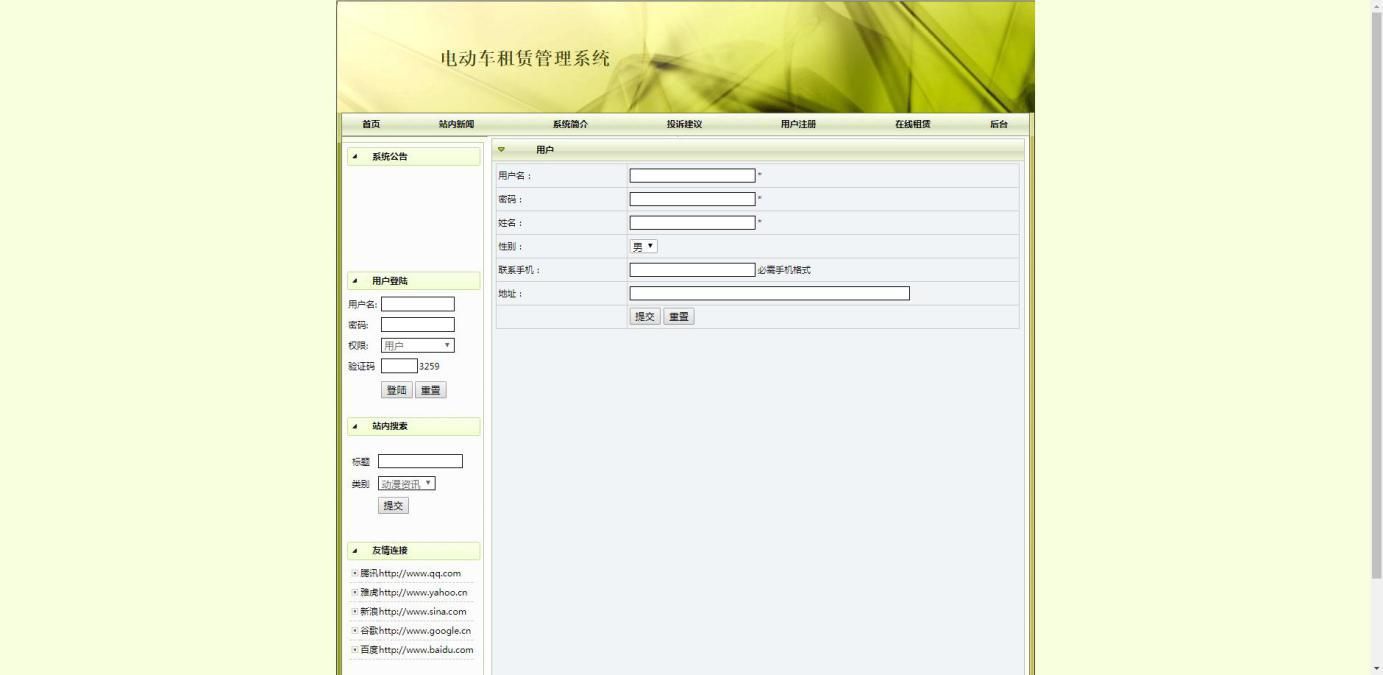This screenshot has height=675, width=1383.
Task: Open the 雅虎 http://www.yahoo.cn link
Action: pyautogui.click(x=414, y=592)
